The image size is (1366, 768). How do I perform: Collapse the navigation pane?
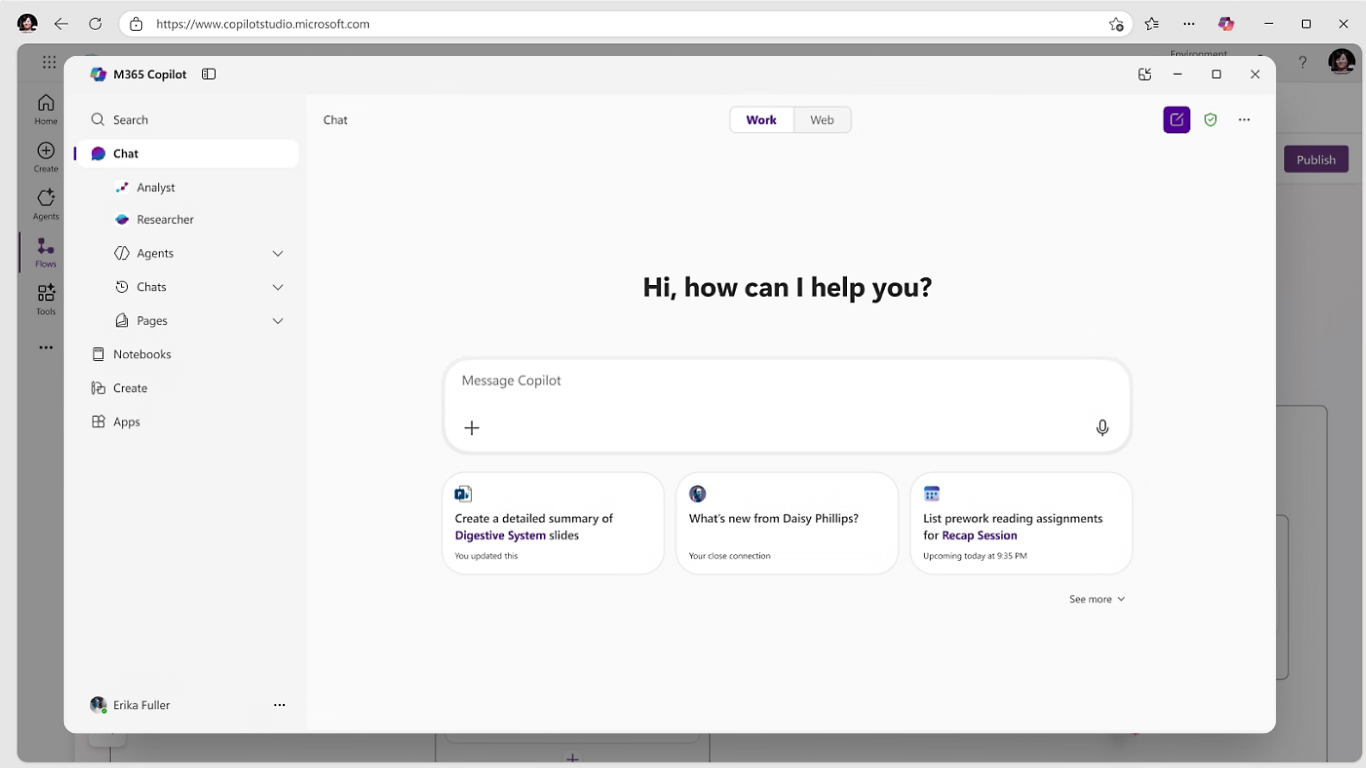click(208, 73)
